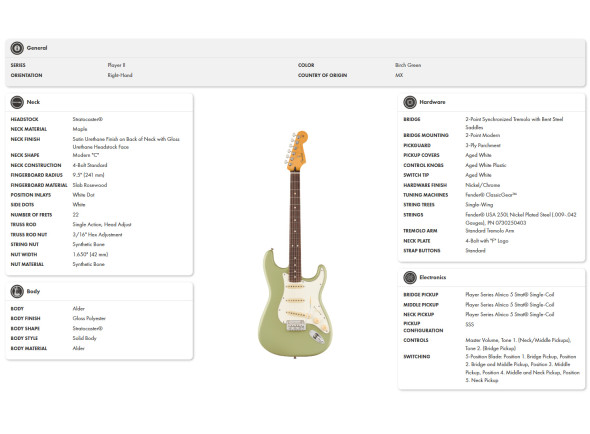
Task: Click the Solid Body value
Action: point(85,338)
